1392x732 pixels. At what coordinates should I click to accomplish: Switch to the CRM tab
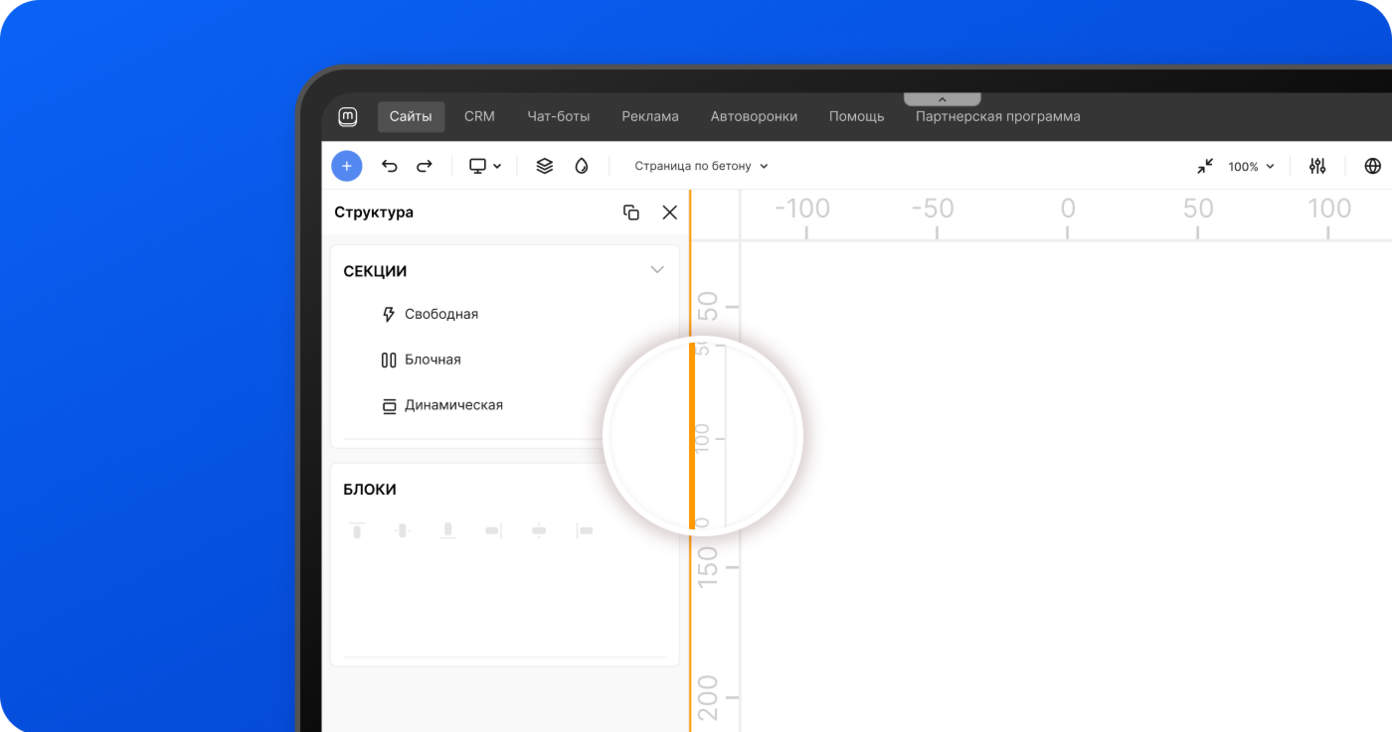(x=480, y=116)
